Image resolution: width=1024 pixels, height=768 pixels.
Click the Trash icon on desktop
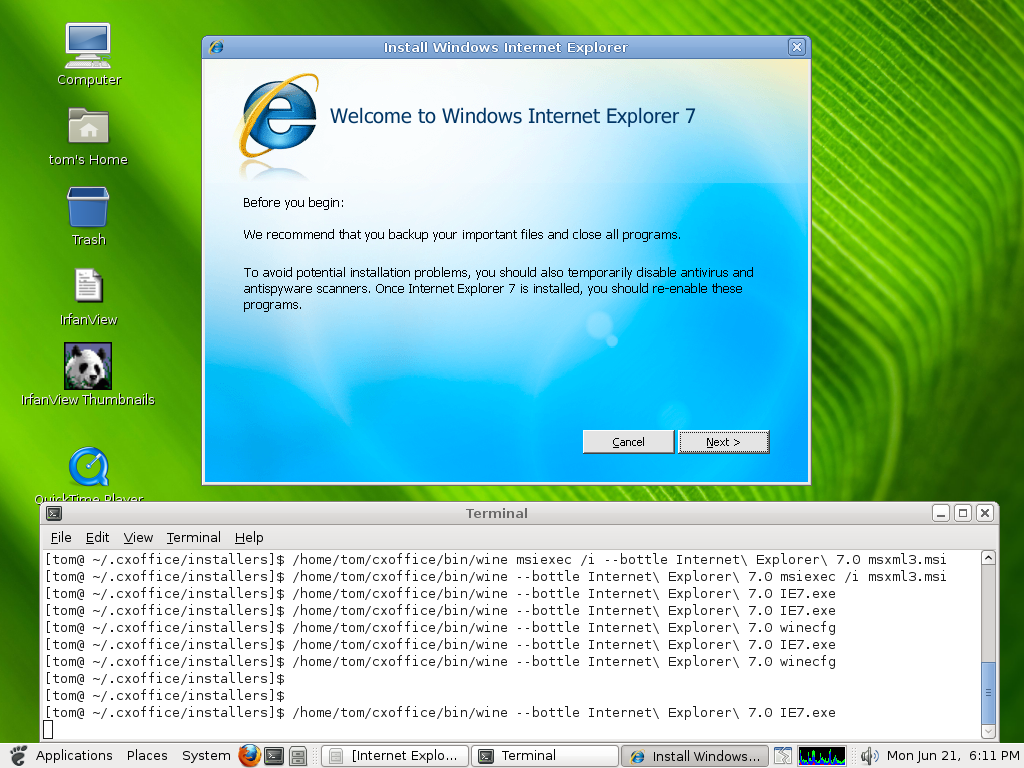(x=88, y=208)
